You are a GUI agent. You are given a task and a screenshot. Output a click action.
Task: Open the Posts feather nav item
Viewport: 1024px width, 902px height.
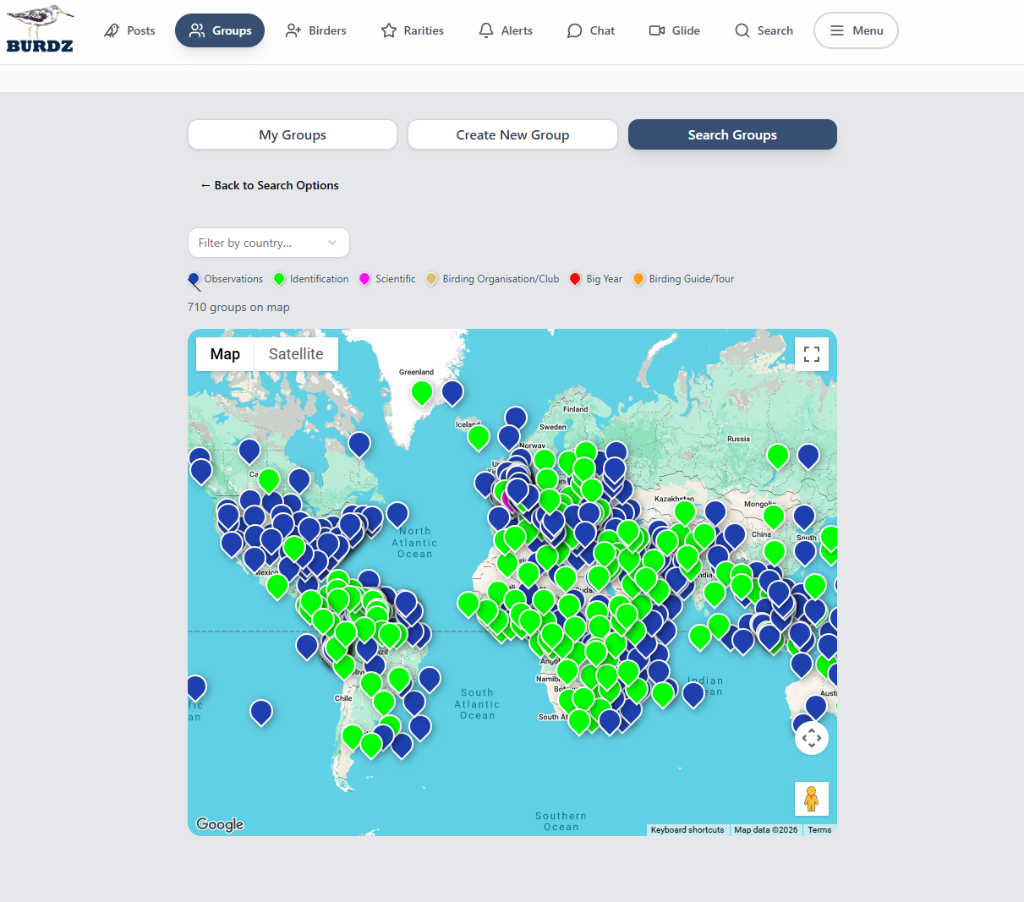(129, 31)
